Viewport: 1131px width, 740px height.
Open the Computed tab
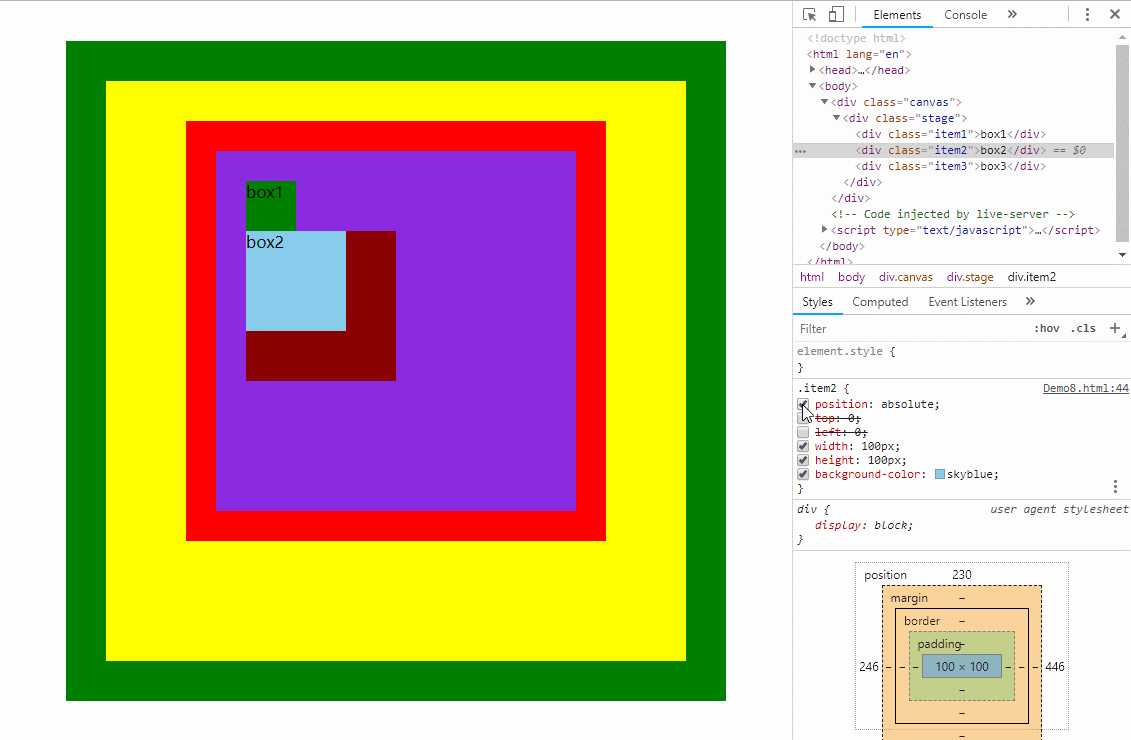coord(880,301)
